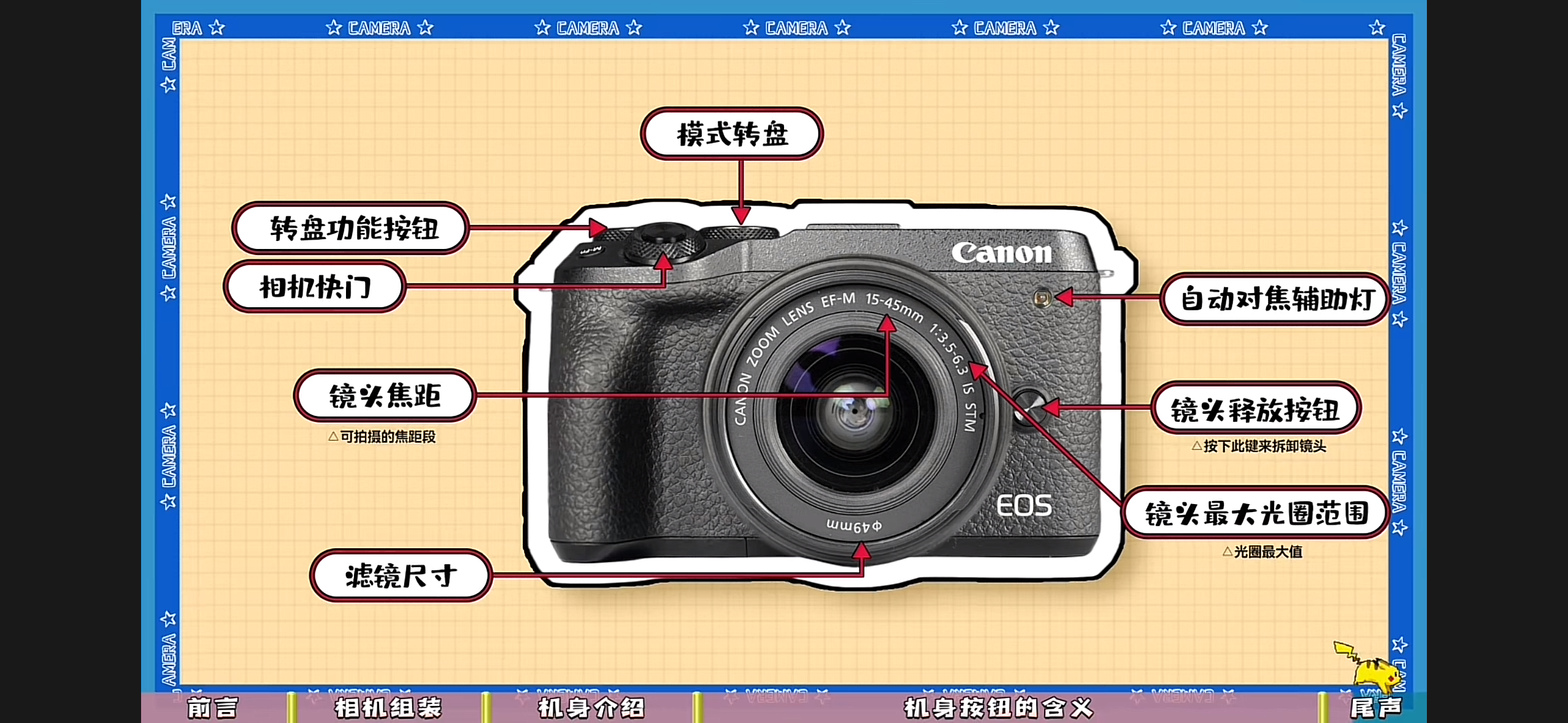Click the 光圈最大值 caption text
This screenshot has width=1568, height=723.
[1262, 551]
